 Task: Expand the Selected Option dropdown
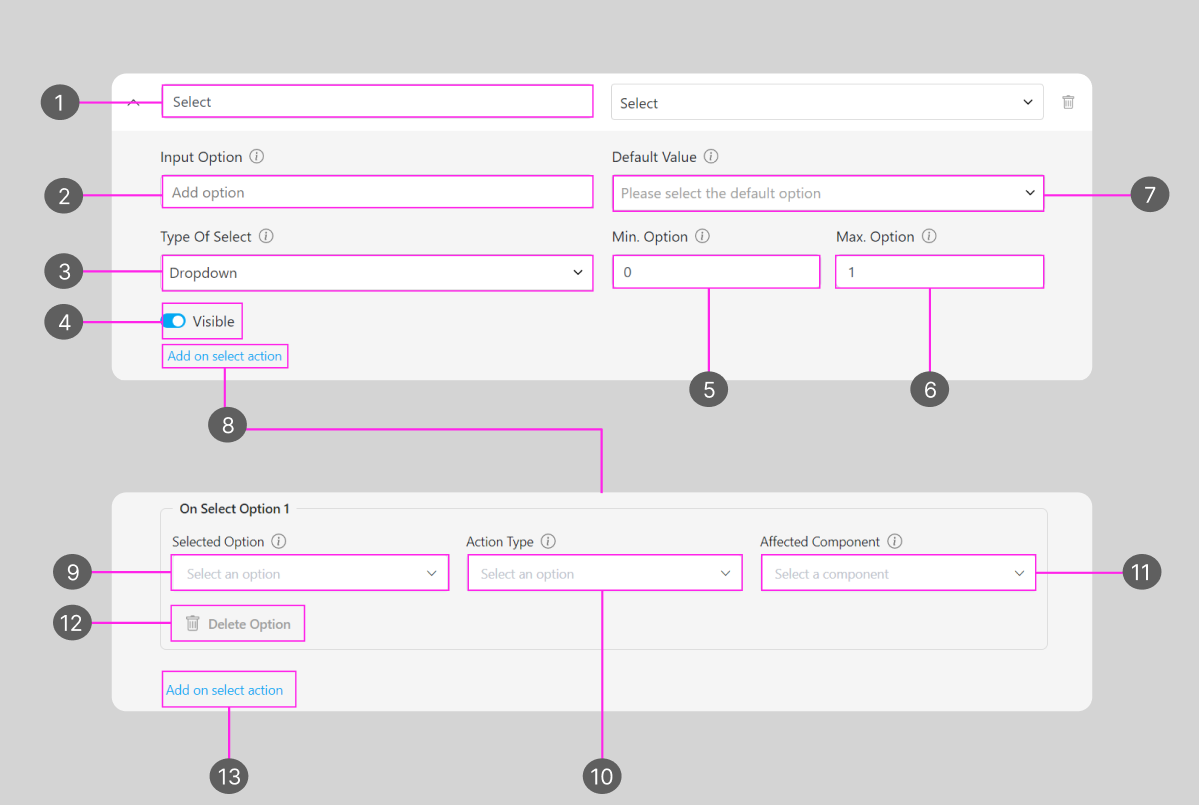pos(310,574)
